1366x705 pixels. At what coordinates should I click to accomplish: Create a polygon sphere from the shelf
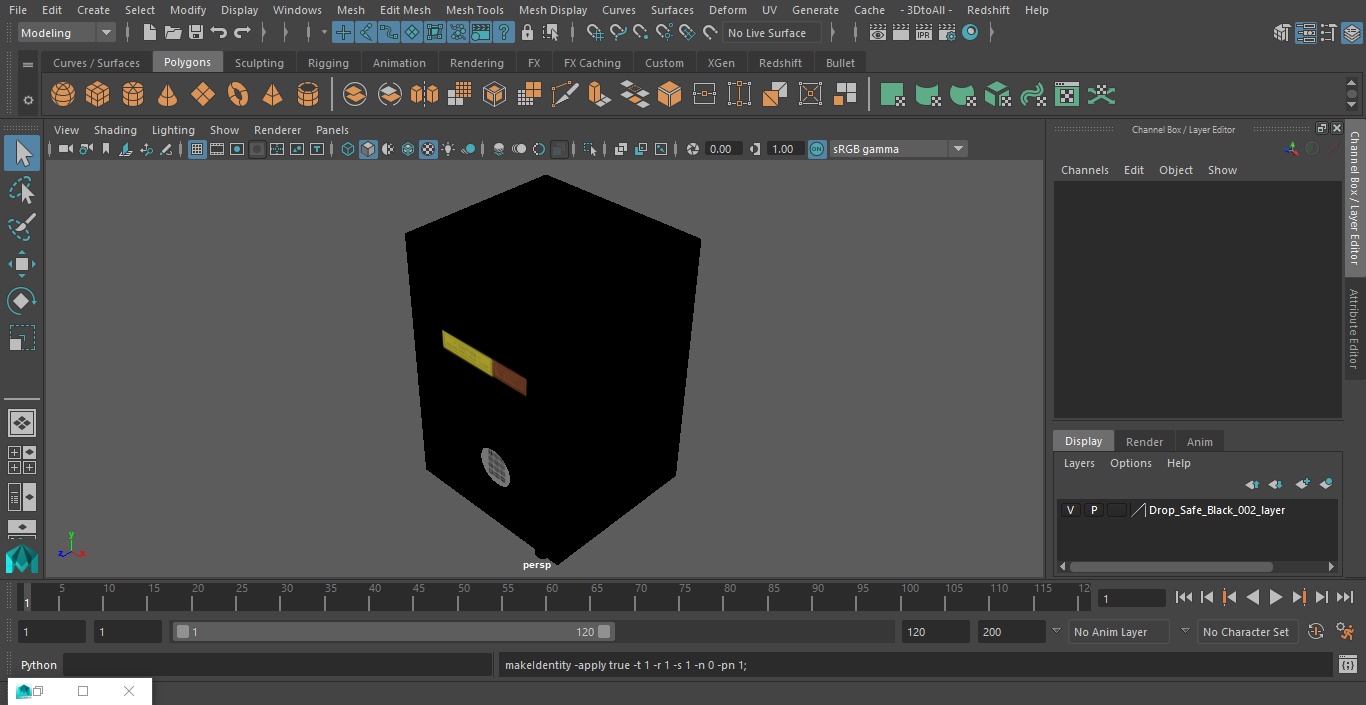coord(63,95)
